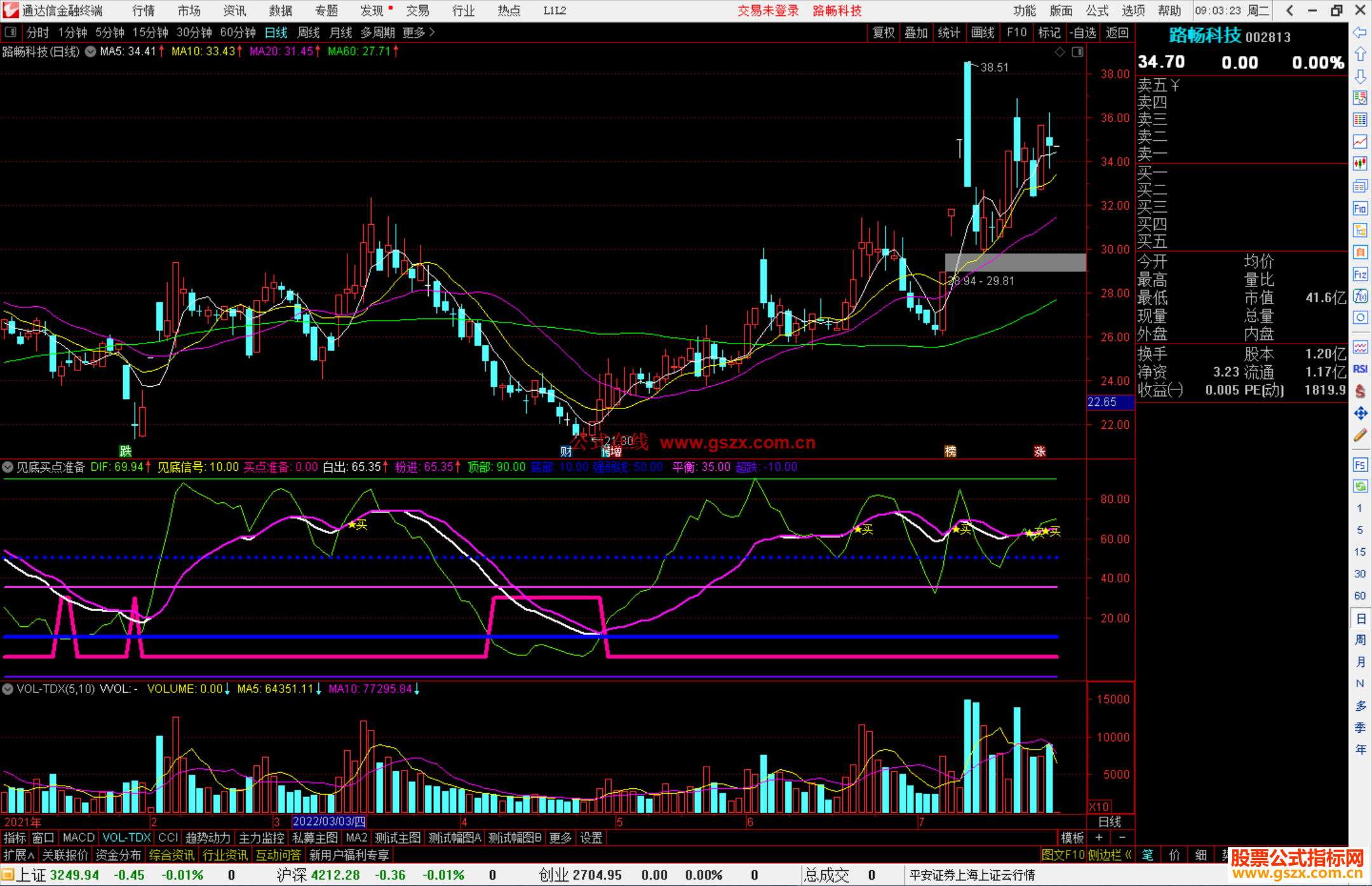Click the green refresh icon in sidebar
Image resolution: width=1372 pixels, height=886 pixels.
[x=1360, y=487]
